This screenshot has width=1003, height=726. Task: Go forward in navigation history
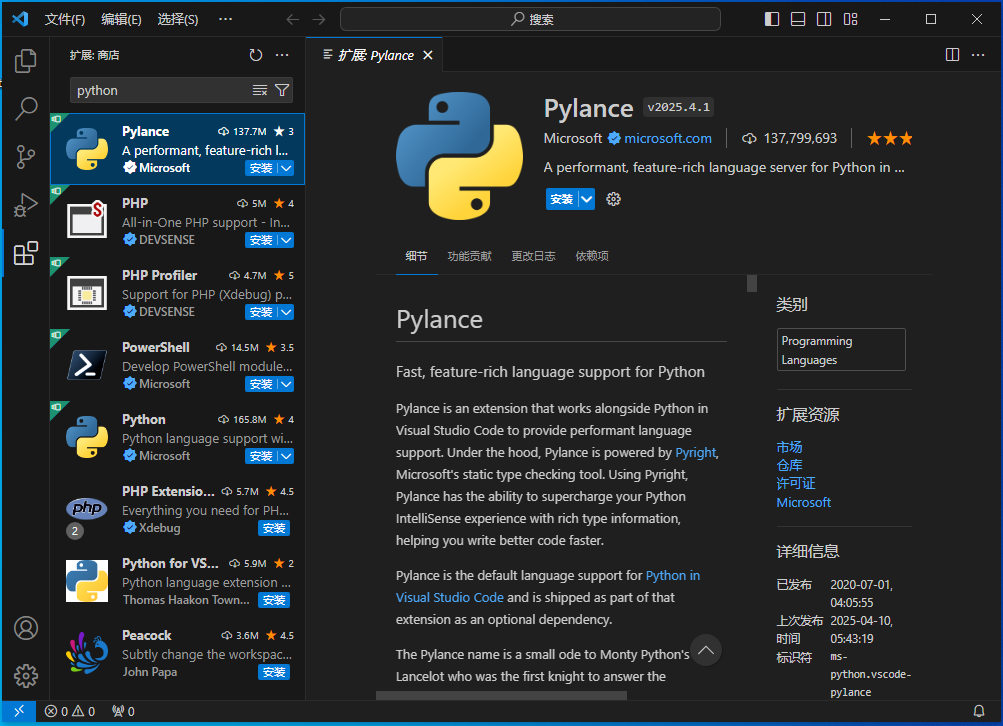[319, 19]
